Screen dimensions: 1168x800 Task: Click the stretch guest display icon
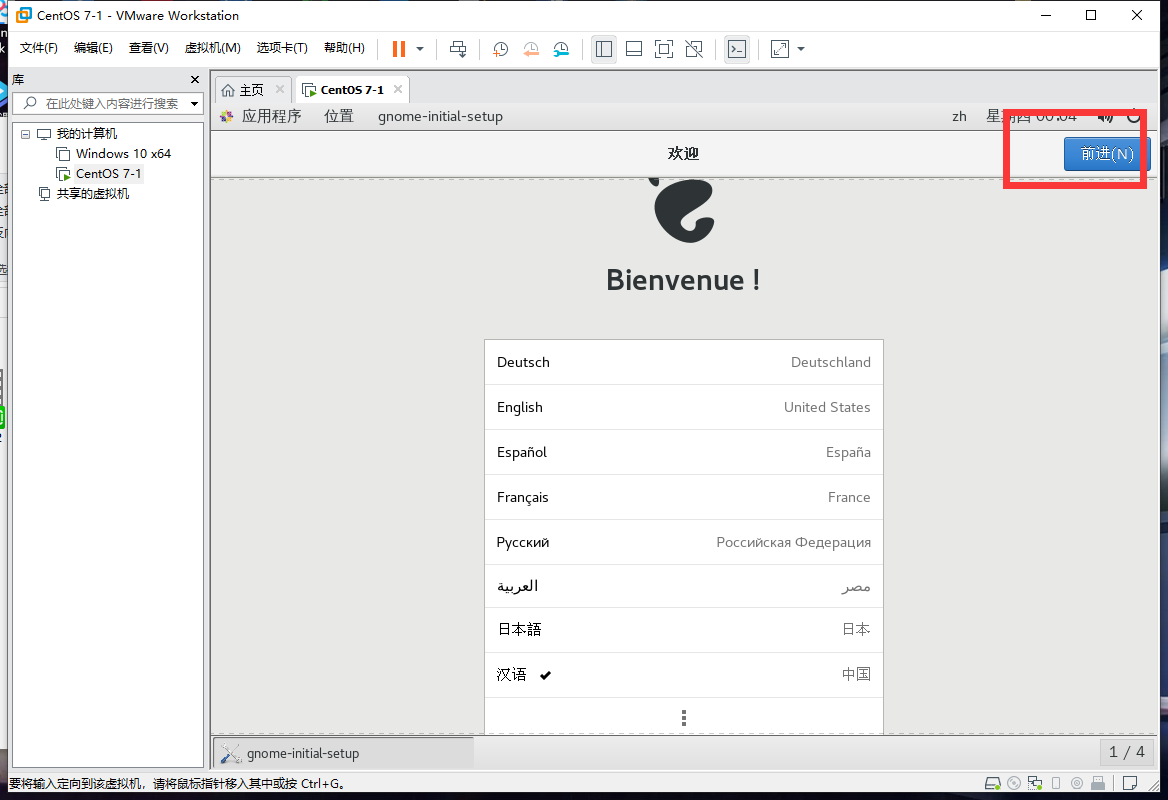coord(780,49)
